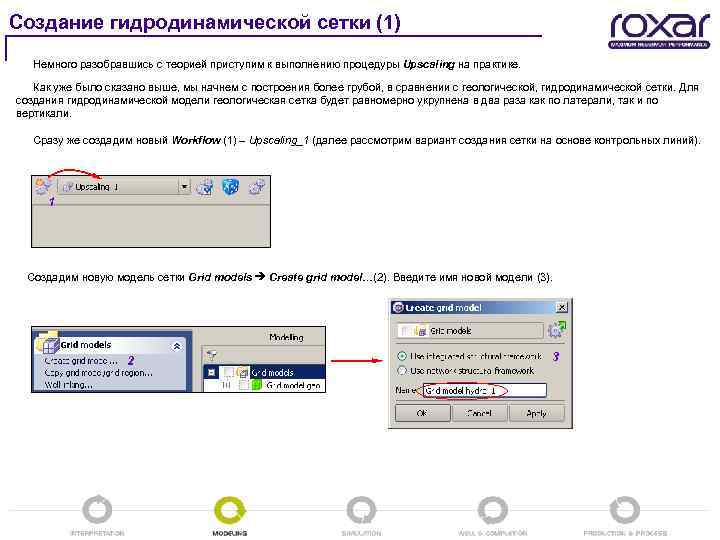Select the Upscaling_1 workflow combo box
This screenshot has height=540, width=720.
coord(124,186)
